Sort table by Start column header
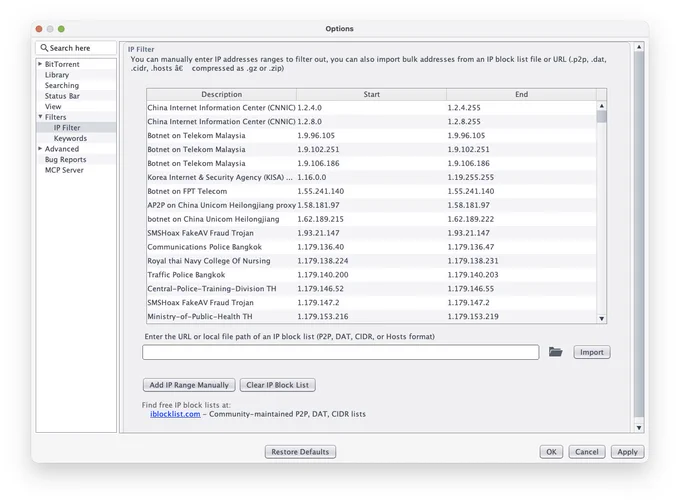The height and width of the screenshot is (504, 680). click(371, 94)
